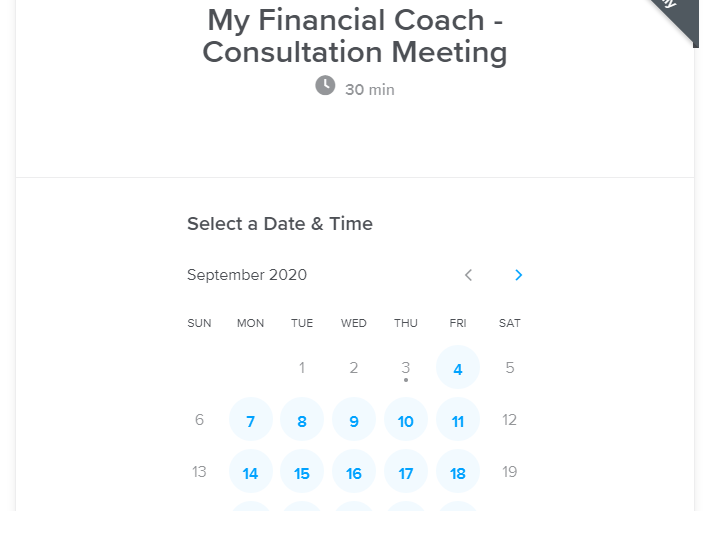Select Friday September 18
The image size is (717, 543).
pyautogui.click(x=458, y=473)
